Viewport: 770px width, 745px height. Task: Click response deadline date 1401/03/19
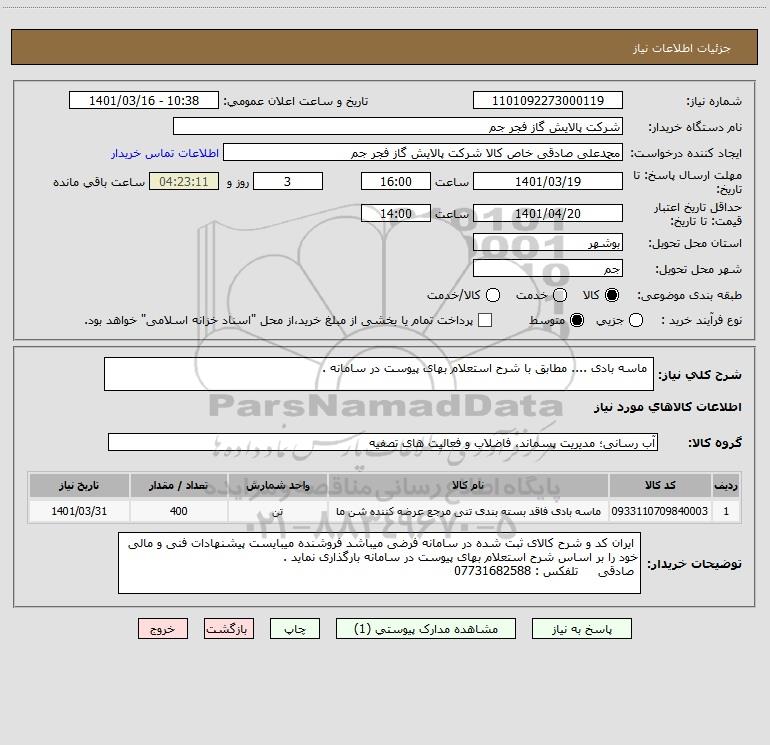point(548,181)
